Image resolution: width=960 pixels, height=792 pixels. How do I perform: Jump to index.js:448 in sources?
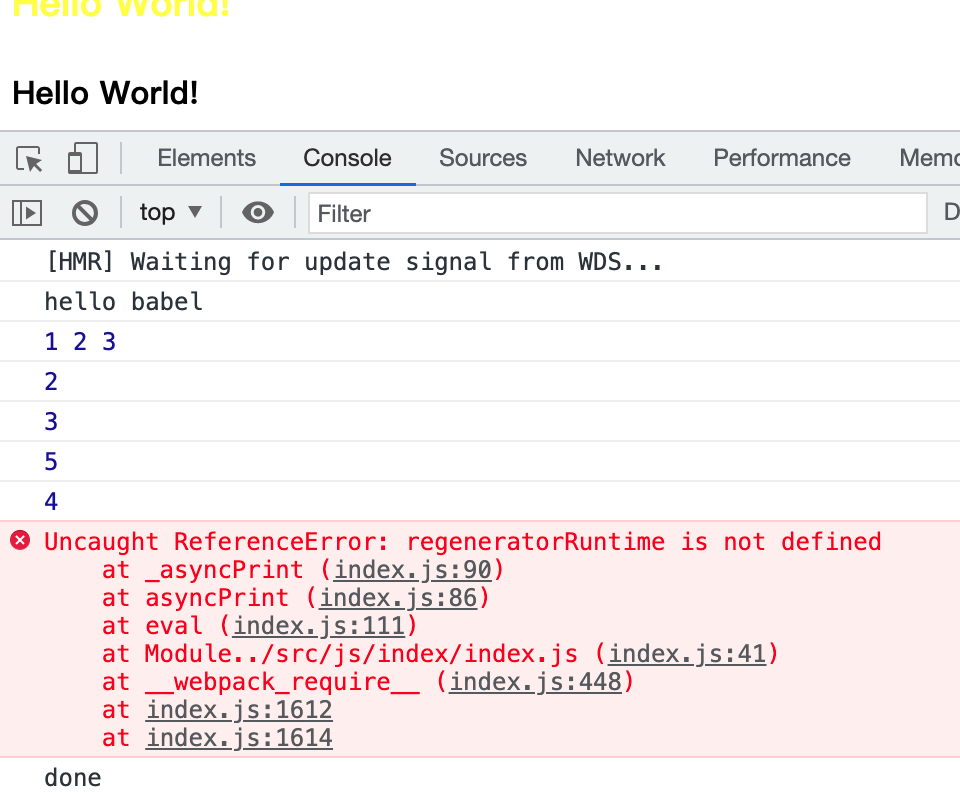click(x=535, y=682)
